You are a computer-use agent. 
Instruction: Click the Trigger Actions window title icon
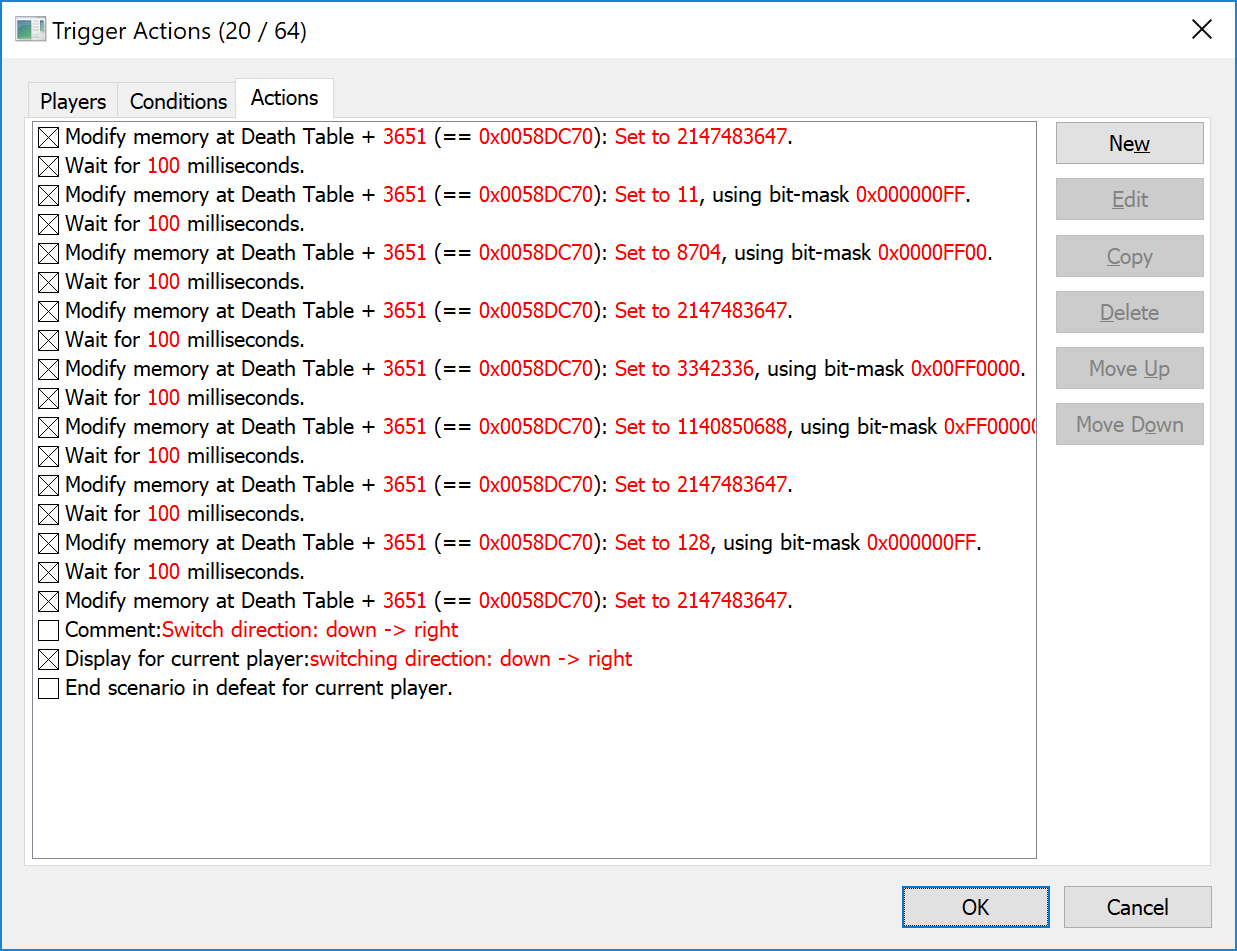pos(30,30)
